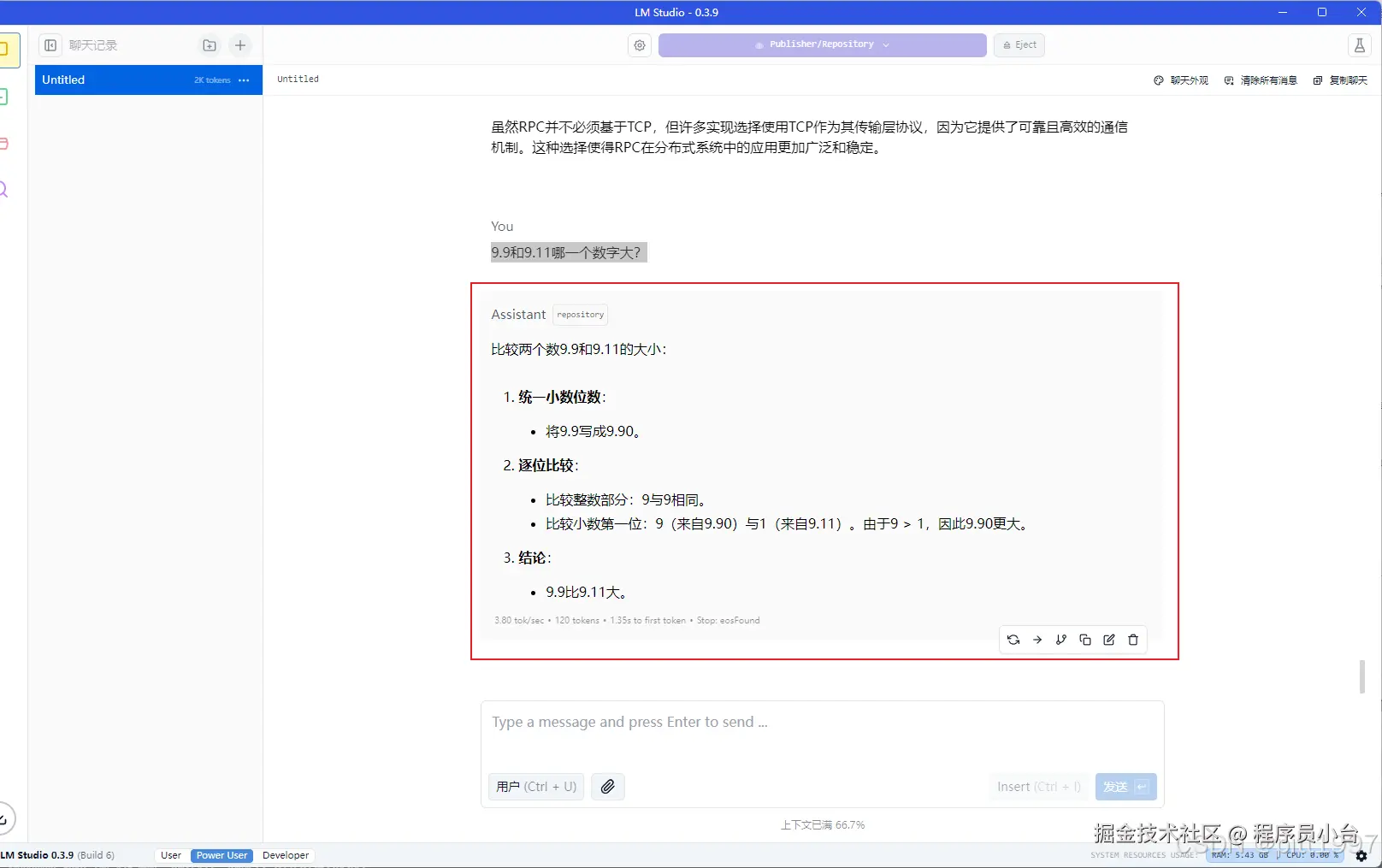
Task: Switch to Developer mode
Action: pos(285,855)
